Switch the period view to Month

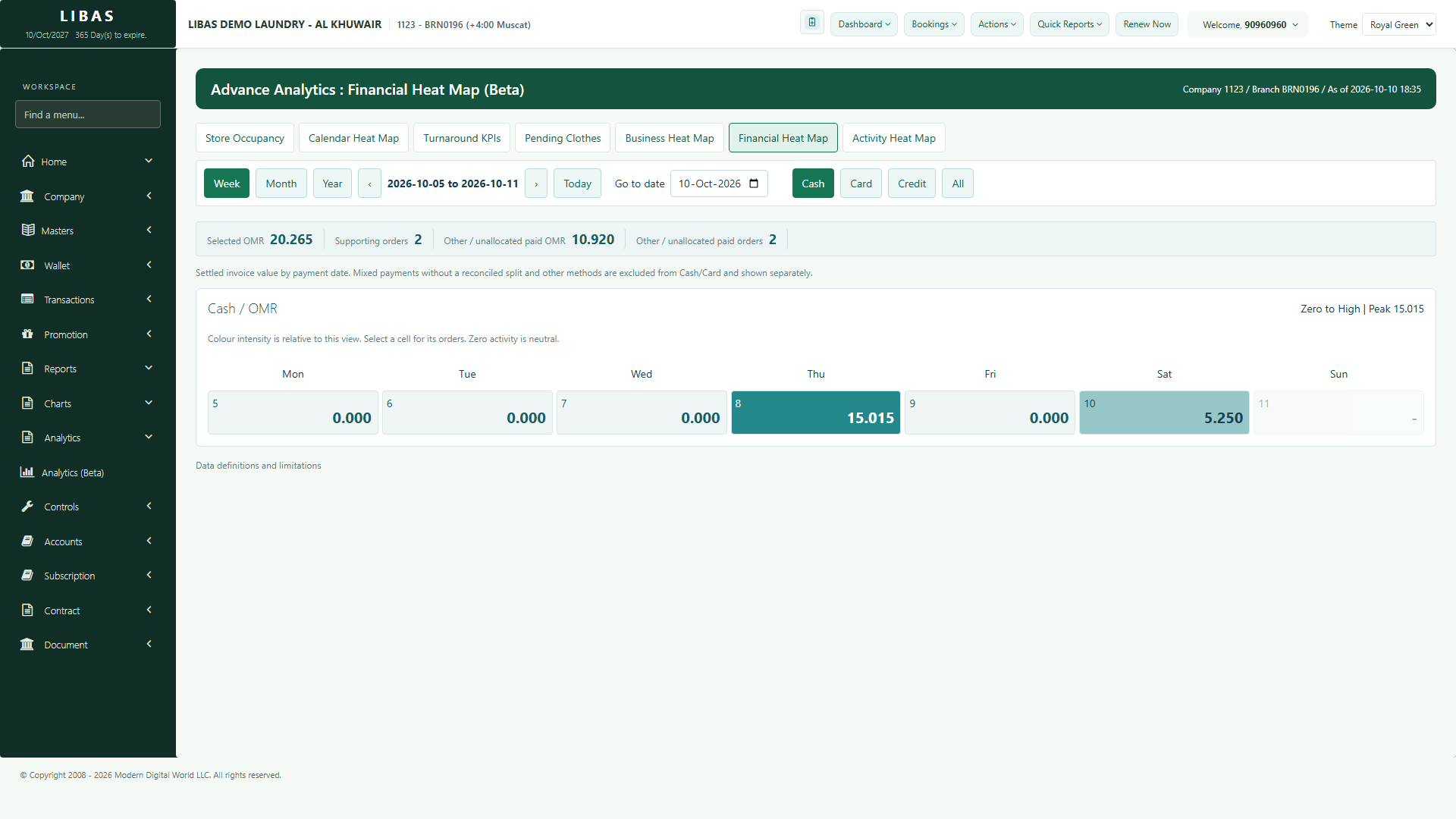click(x=281, y=184)
